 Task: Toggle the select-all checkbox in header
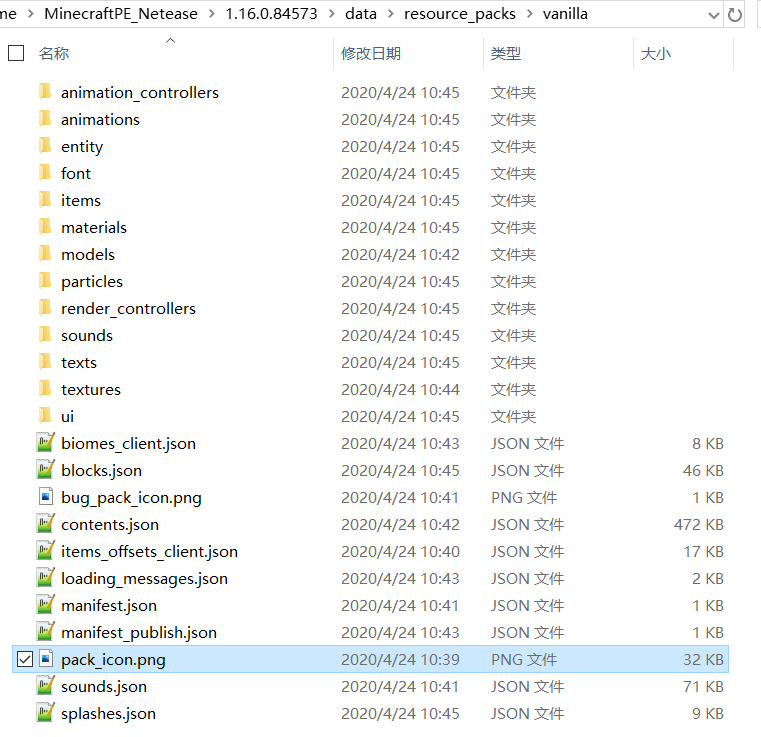pos(16,53)
